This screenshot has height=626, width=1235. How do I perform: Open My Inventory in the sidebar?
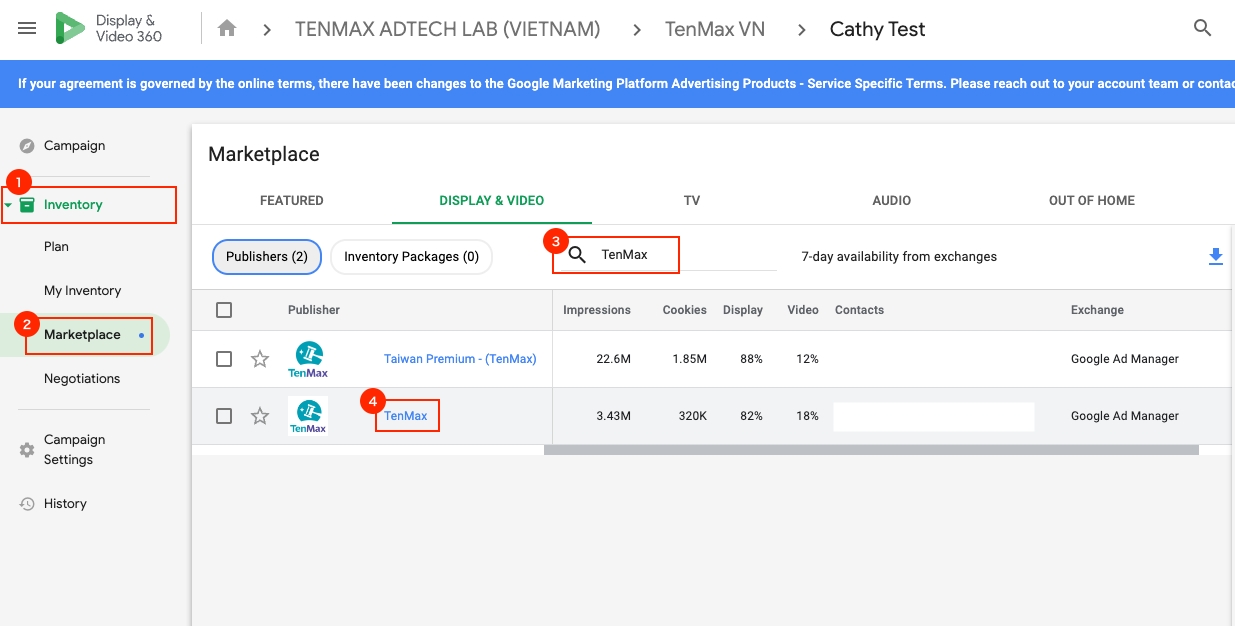(x=82, y=291)
